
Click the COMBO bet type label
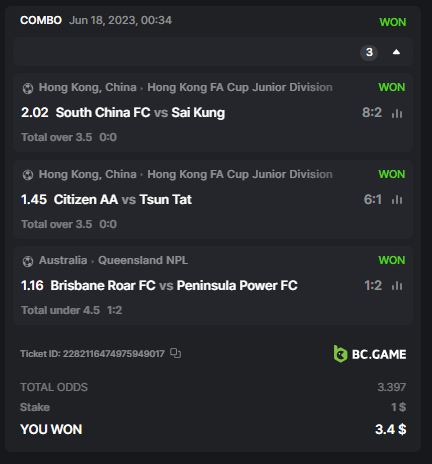pyautogui.click(x=41, y=20)
